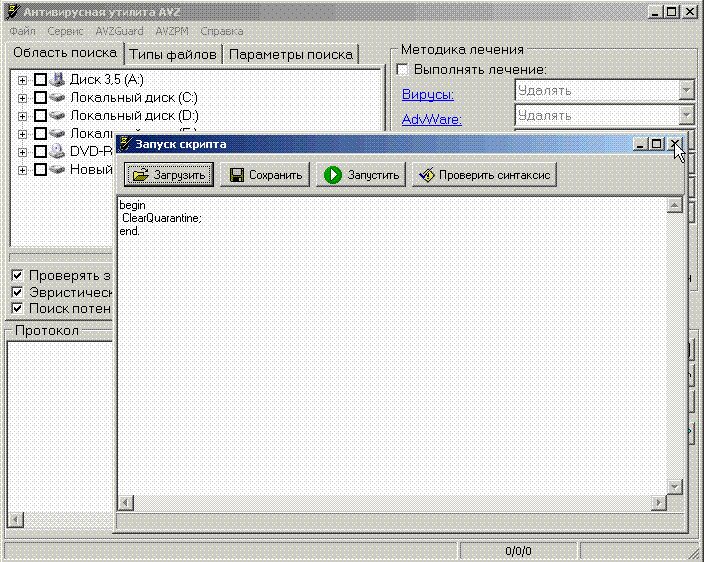
Task: Select the floppy drive icon for Диск 3,5 (A:)
Action: [58, 79]
